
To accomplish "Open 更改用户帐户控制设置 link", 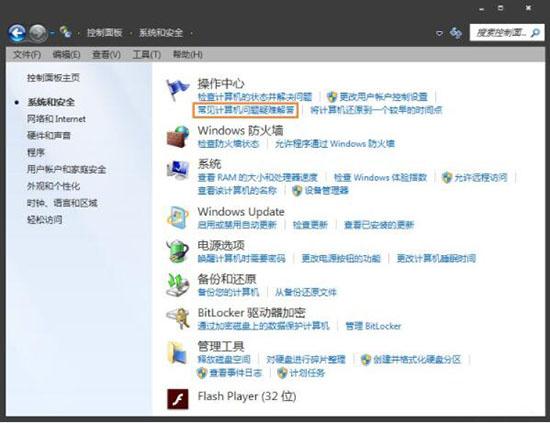I will point(383,97).
